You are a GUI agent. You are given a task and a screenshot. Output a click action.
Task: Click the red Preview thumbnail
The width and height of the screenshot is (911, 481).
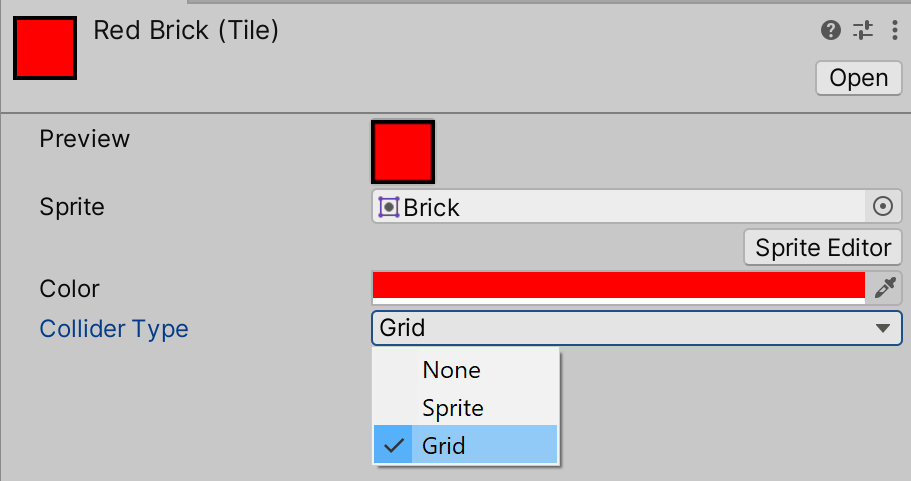click(x=403, y=153)
